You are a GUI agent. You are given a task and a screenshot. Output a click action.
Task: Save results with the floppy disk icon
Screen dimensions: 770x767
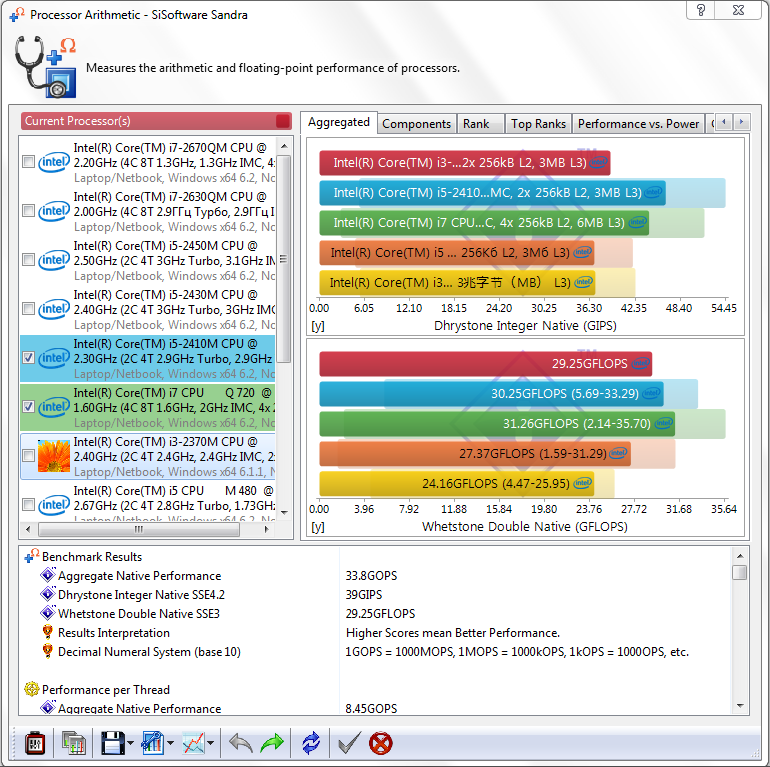click(x=112, y=743)
